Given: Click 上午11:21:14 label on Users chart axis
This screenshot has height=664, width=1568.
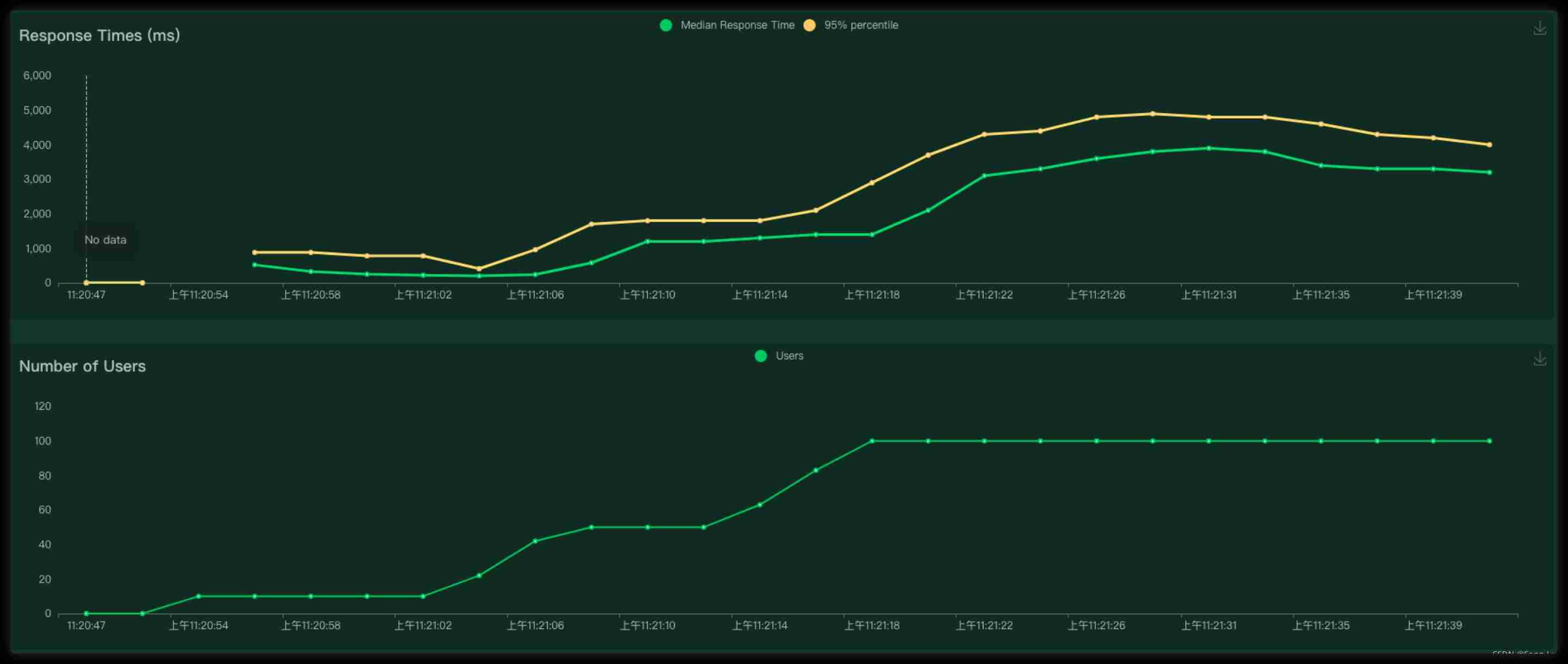Looking at the screenshot, I should (760, 625).
